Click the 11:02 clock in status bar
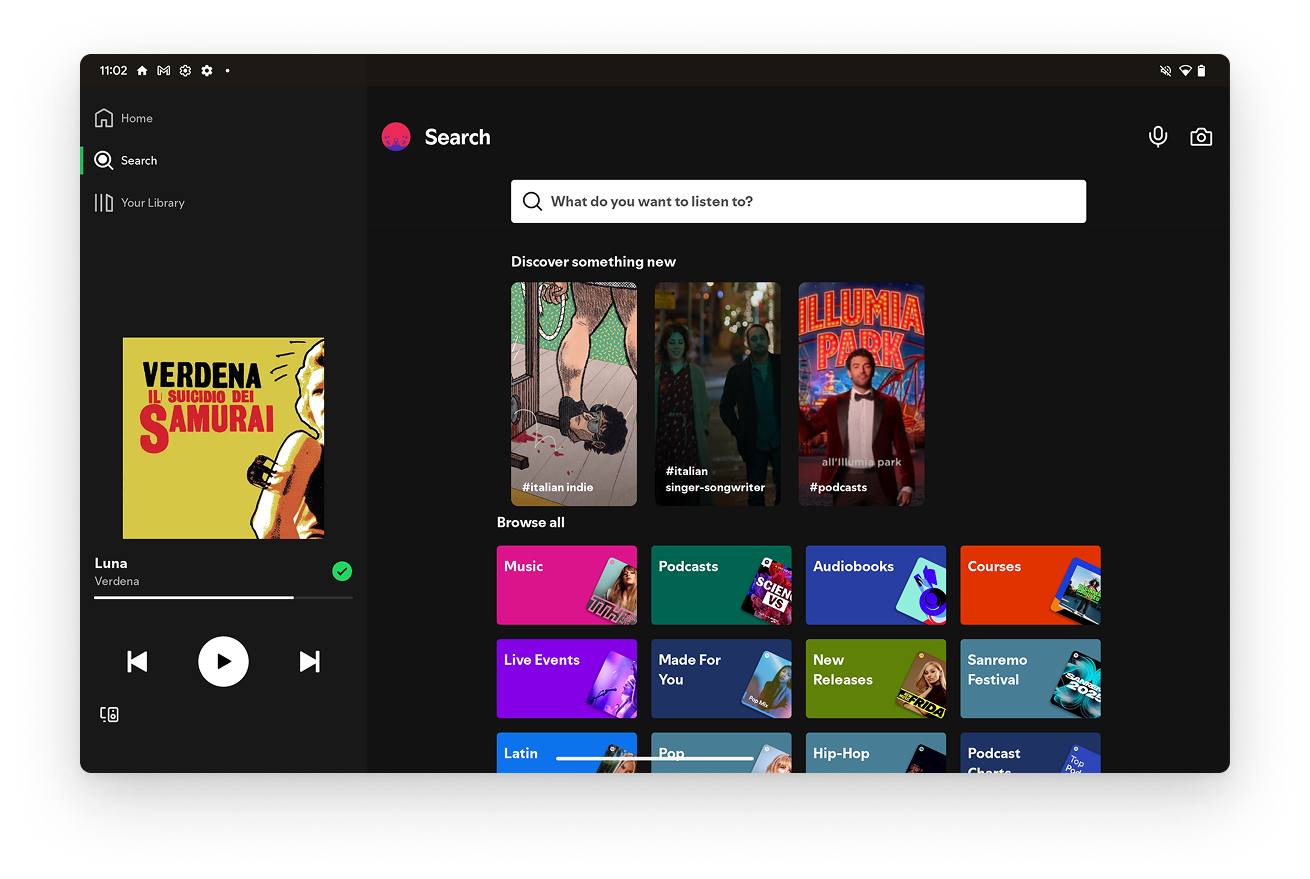This screenshot has width=1310, height=879. point(113,71)
